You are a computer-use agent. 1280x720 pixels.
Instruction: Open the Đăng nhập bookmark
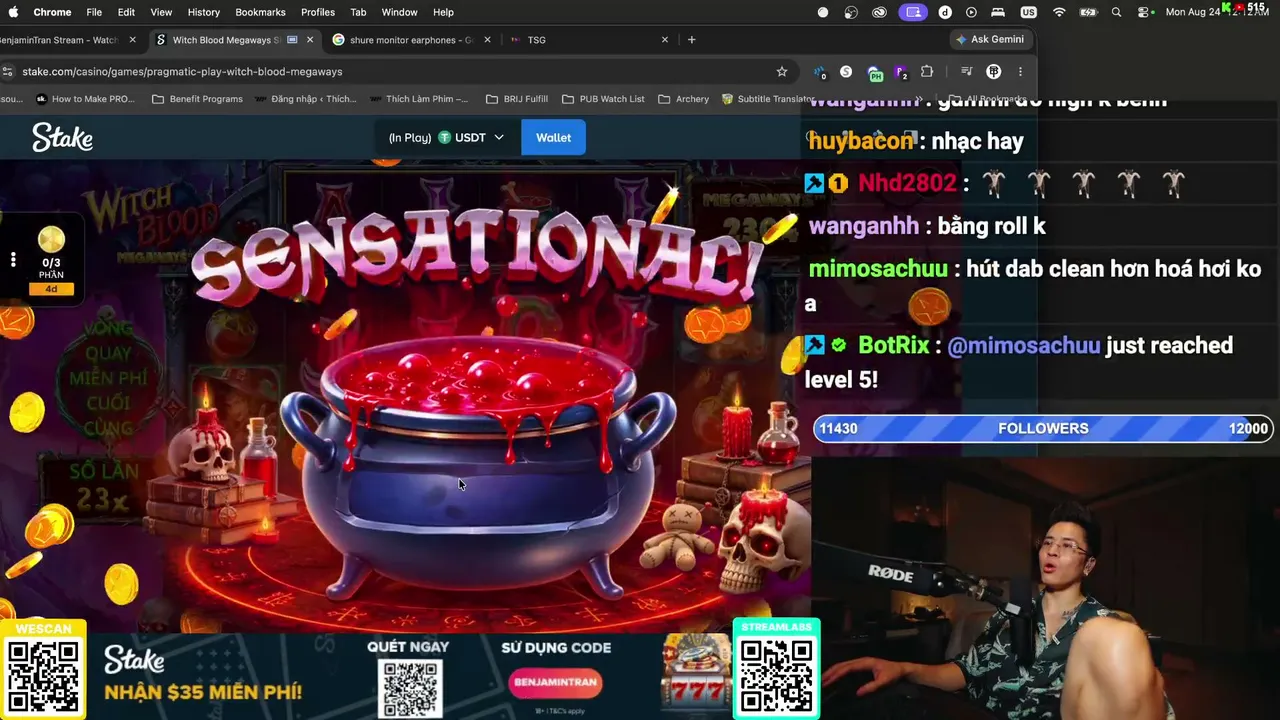click(306, 99)
